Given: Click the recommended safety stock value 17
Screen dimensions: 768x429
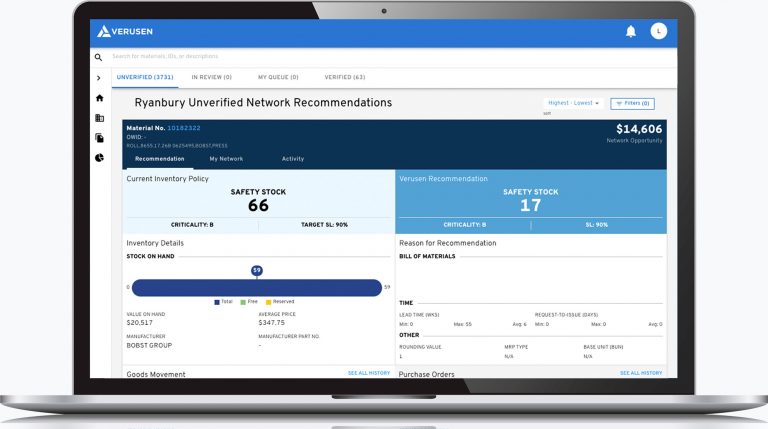Looking at the screenshot, I should point(530,206).
